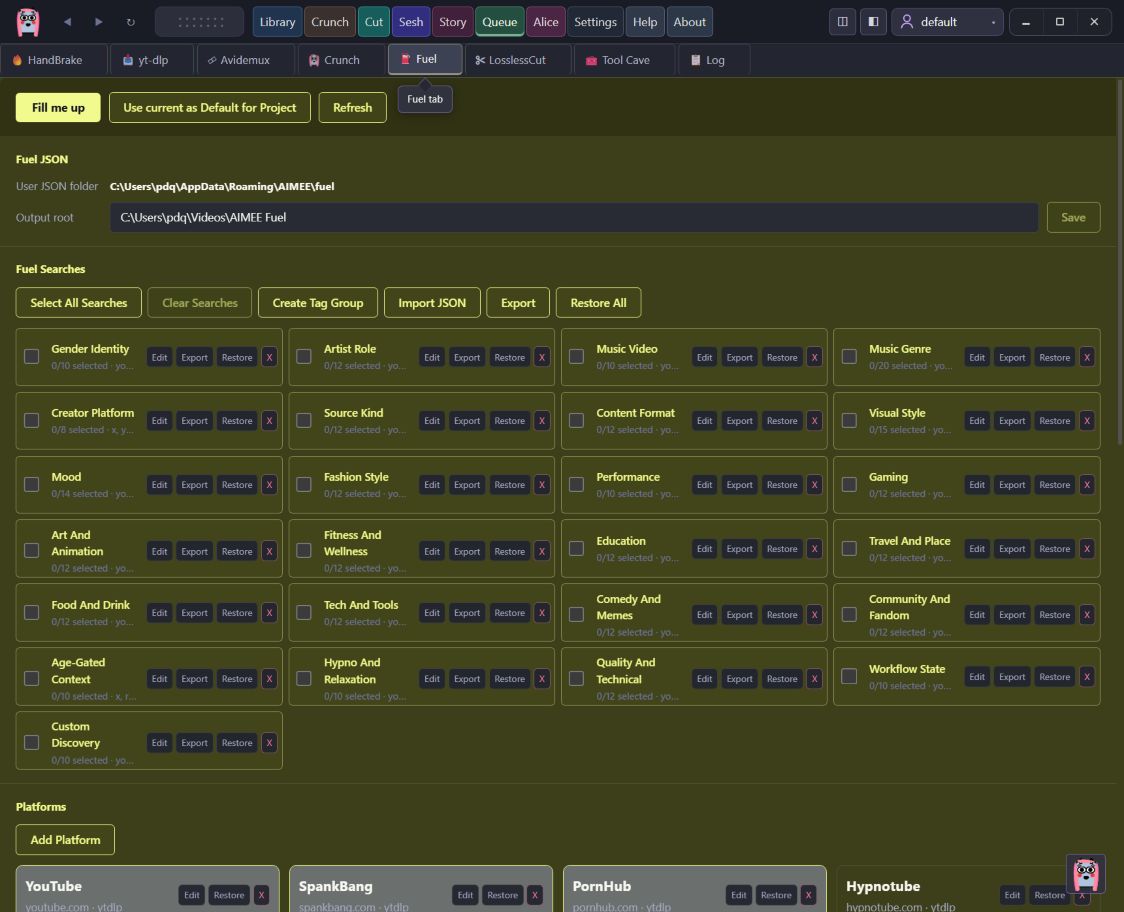Remove Workflow State search with X
The image size is (1124, 912).
click(x=1087, y=677)
